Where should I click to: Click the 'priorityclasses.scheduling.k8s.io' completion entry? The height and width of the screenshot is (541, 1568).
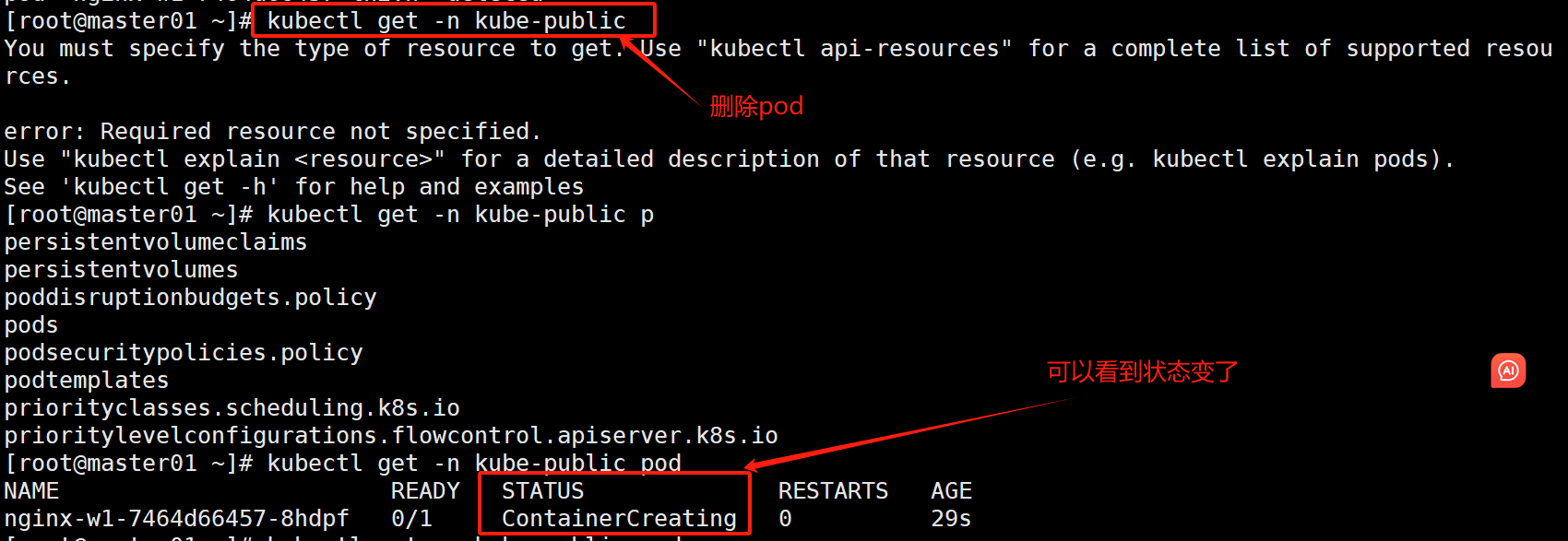(x=232, y=408)
